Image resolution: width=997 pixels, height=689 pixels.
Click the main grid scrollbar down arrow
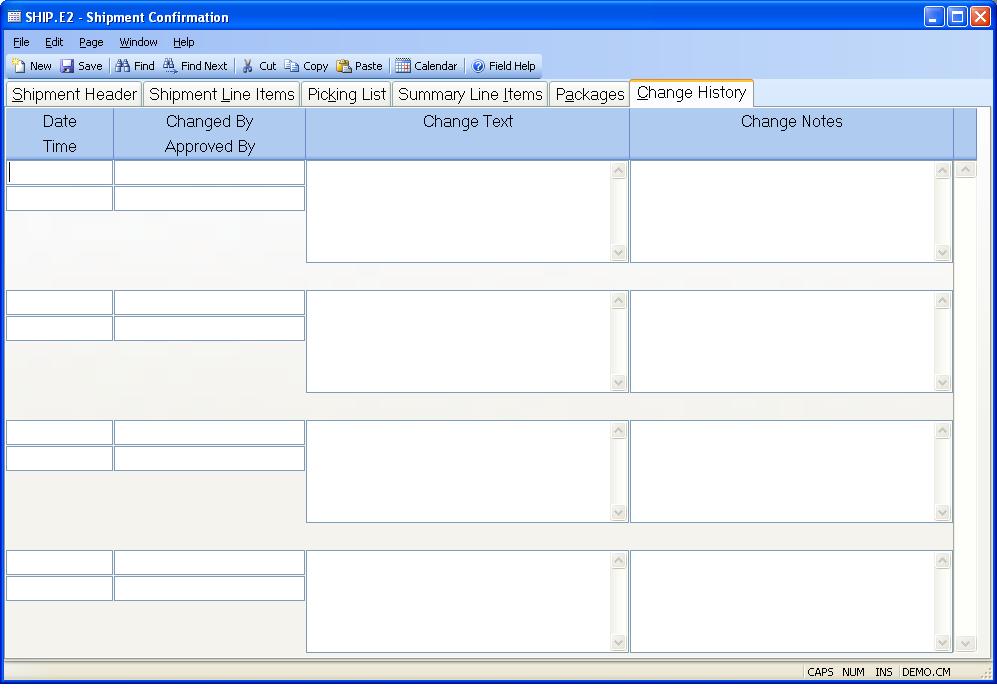click(x=965, y=643)
